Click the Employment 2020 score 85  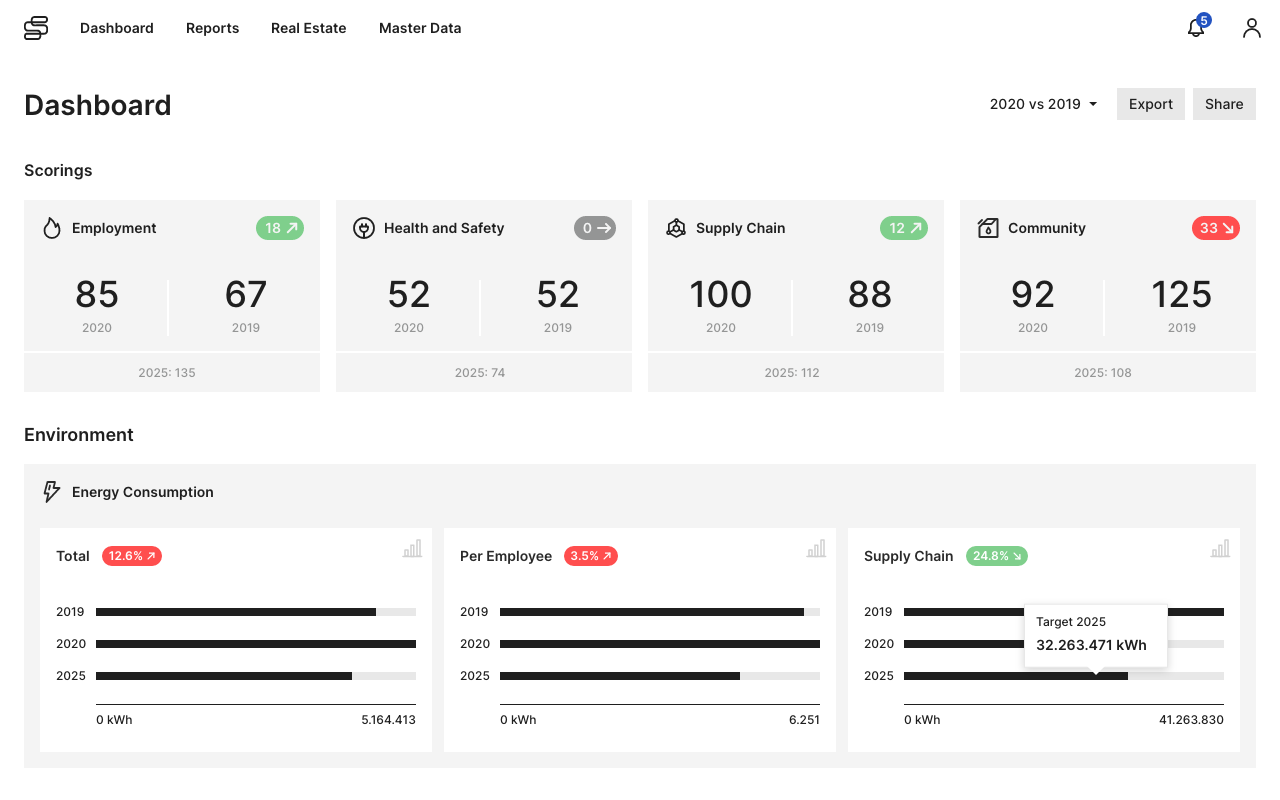(x=97, y=295)
